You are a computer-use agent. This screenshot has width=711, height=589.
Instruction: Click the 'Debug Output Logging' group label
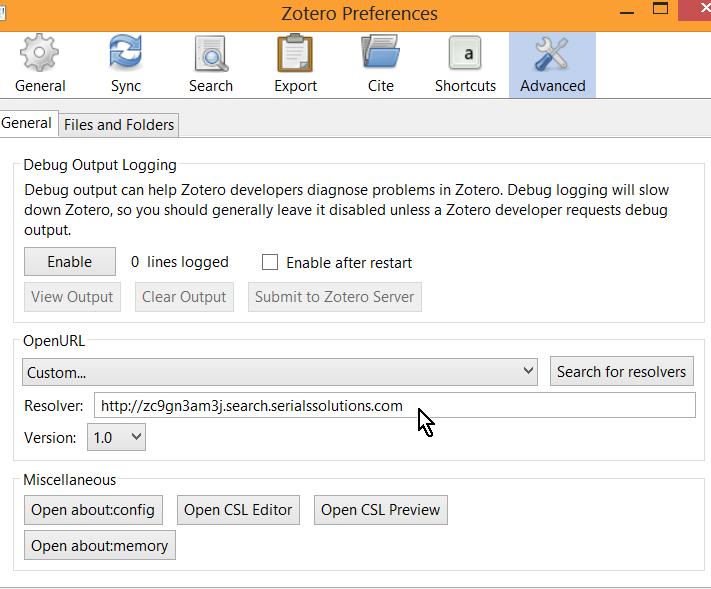pos(100,165)
